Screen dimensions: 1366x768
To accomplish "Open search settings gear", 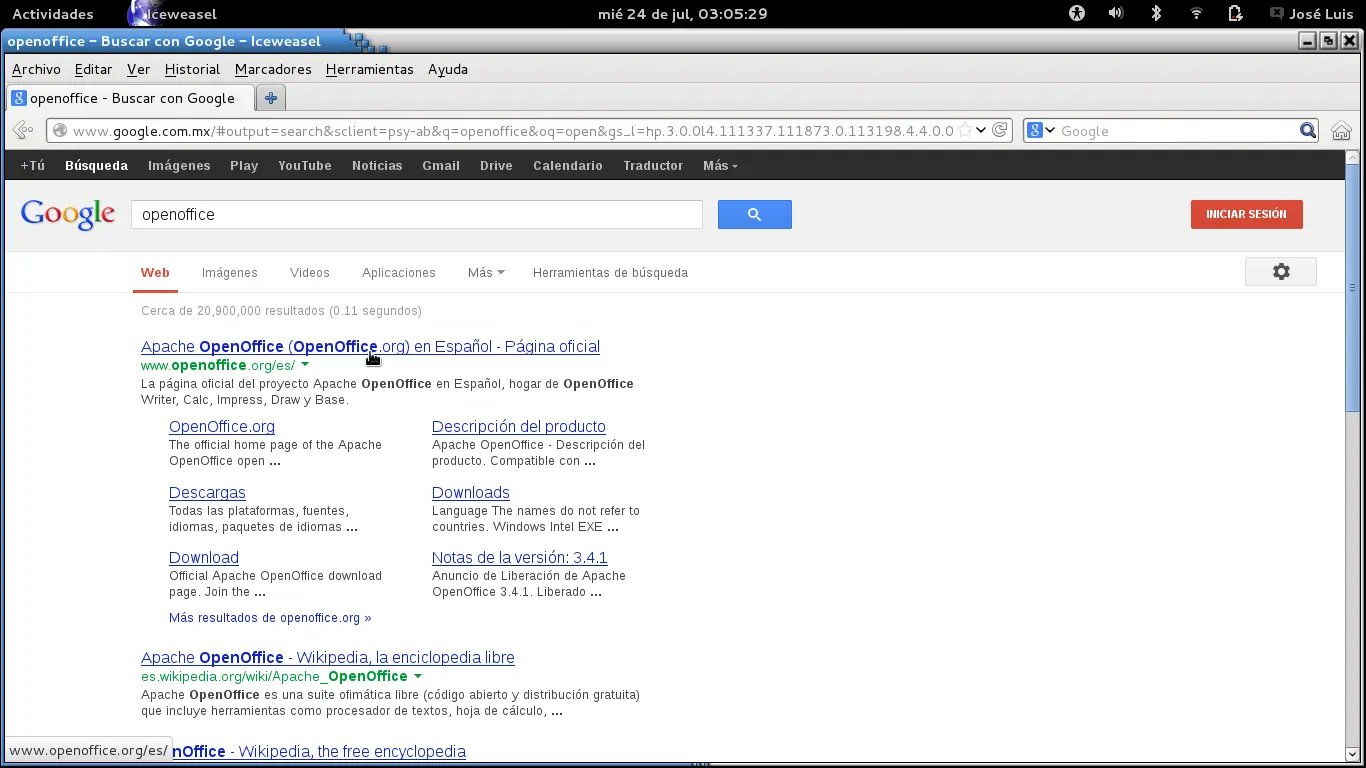I will pyautogui.click(x=1281, y=272).
